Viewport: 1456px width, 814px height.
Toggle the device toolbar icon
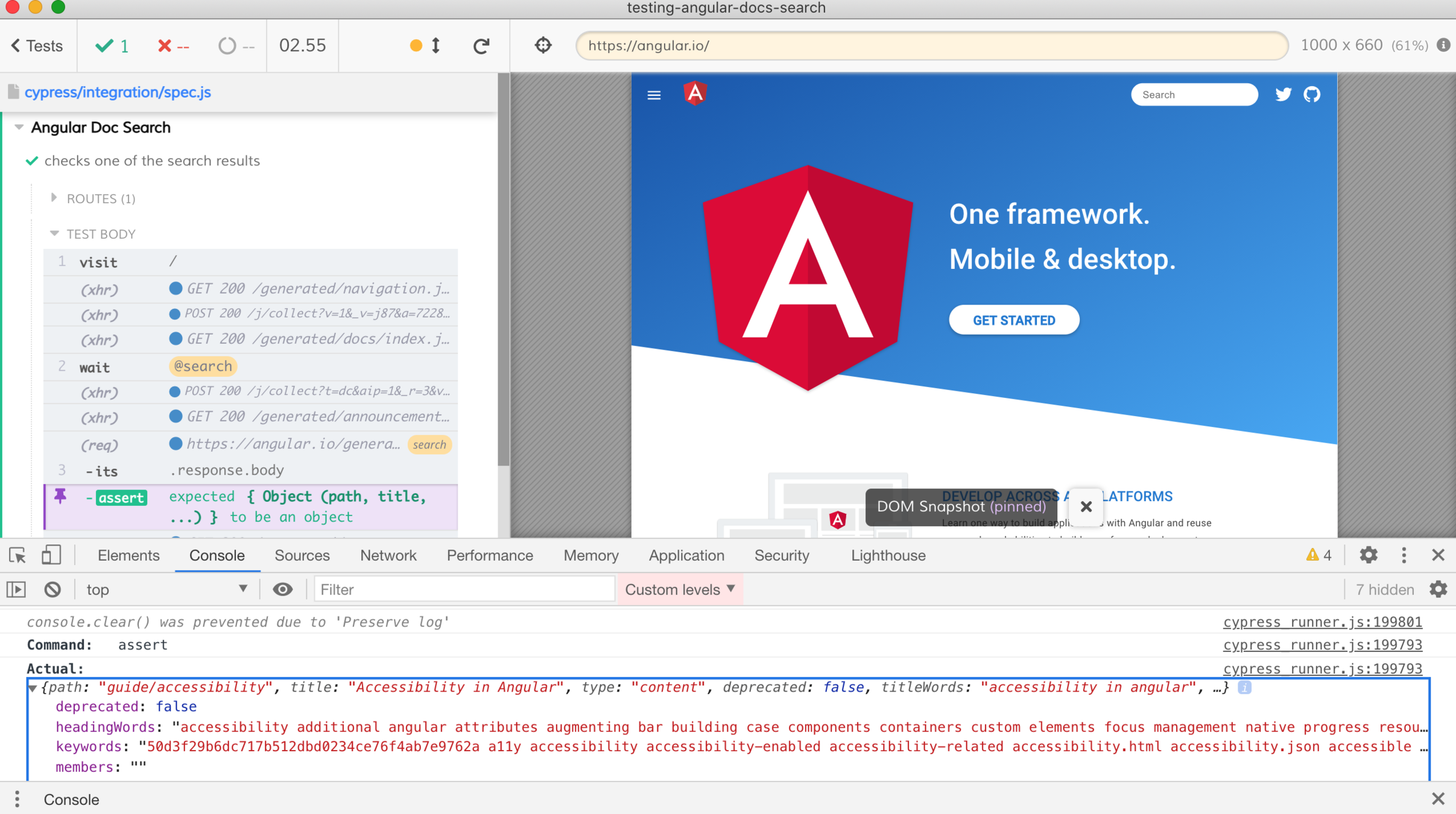[x=51, y=555]
